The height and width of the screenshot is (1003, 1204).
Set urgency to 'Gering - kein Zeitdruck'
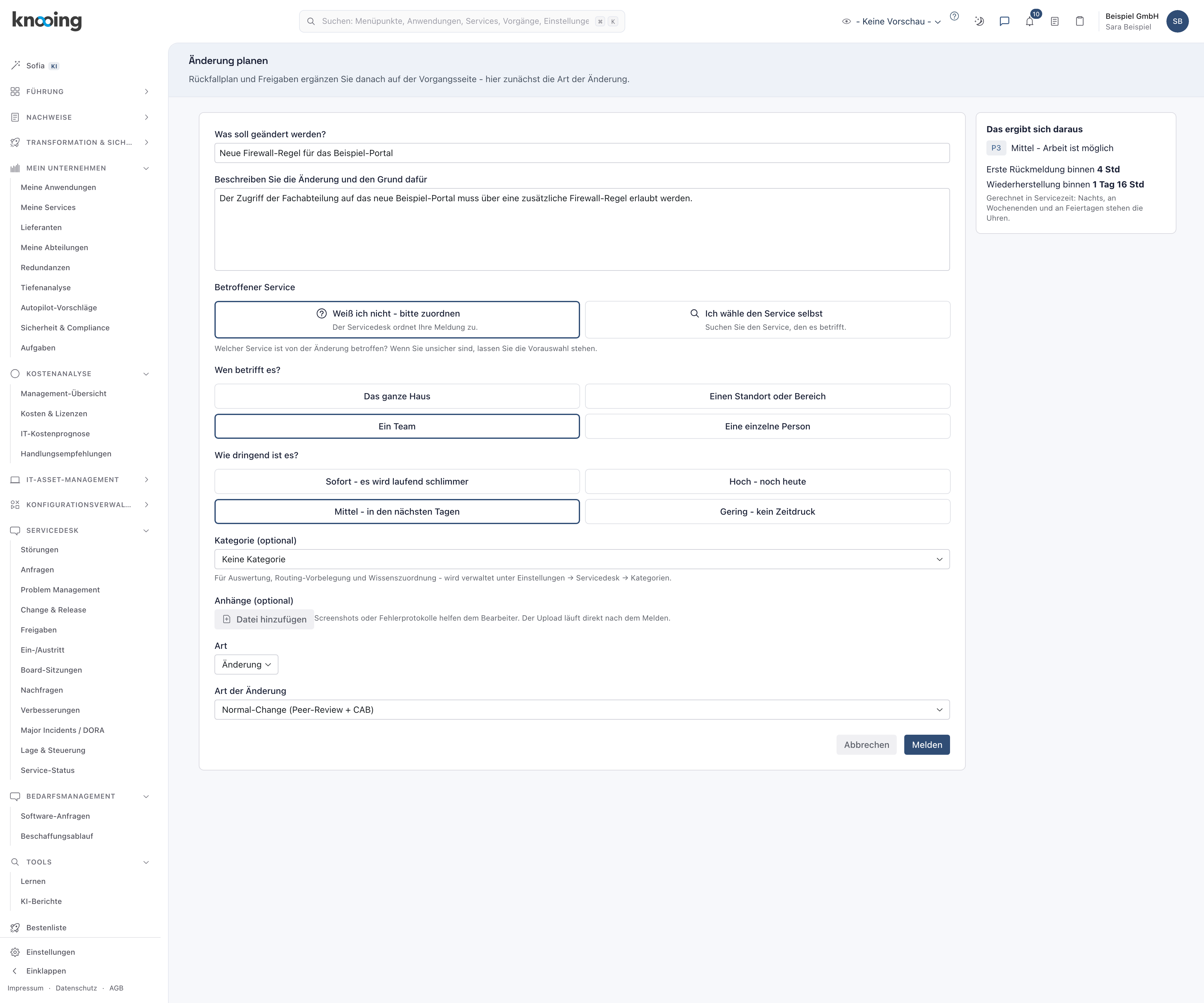tap(768, 511)
